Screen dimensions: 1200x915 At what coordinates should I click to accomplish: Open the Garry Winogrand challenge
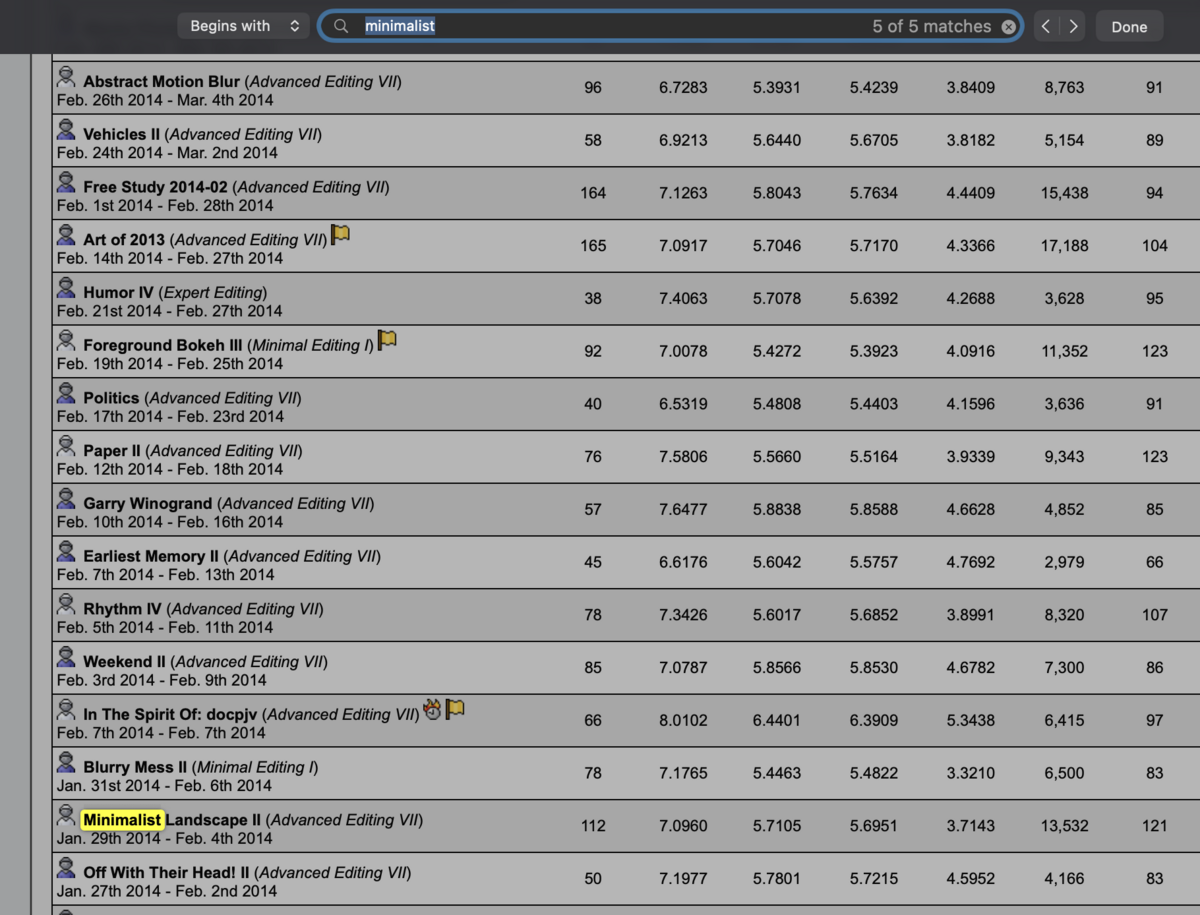click(x=148, y=504)
